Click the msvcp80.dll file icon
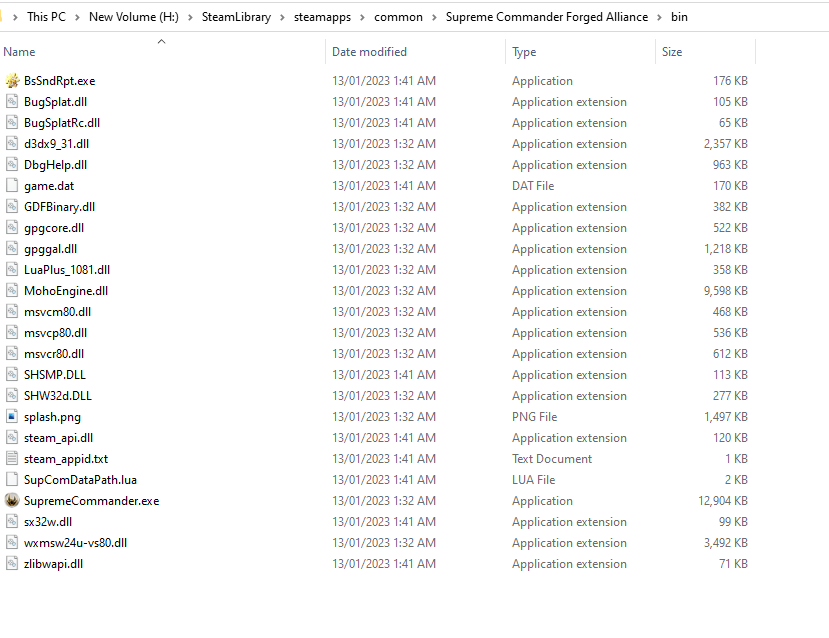This screenshot has width=829, height=638. (x=12, y=333)
